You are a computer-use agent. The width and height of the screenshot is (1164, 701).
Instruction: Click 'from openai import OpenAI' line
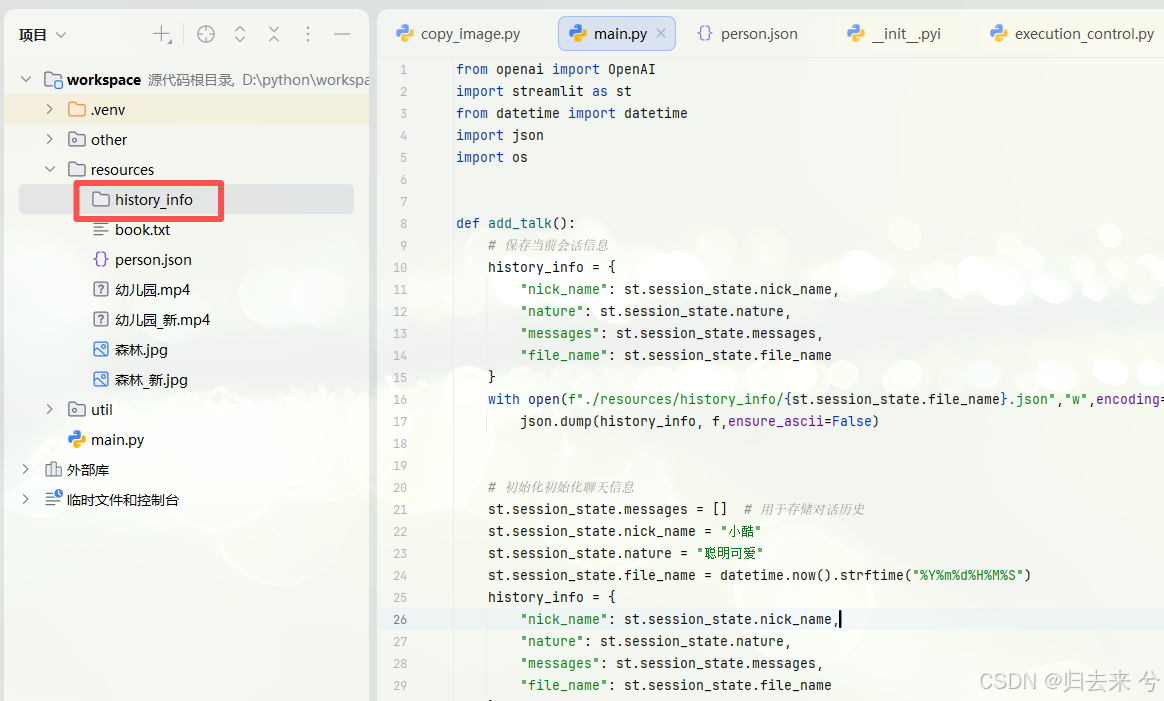pyautogui.click(x=555, y=69)
